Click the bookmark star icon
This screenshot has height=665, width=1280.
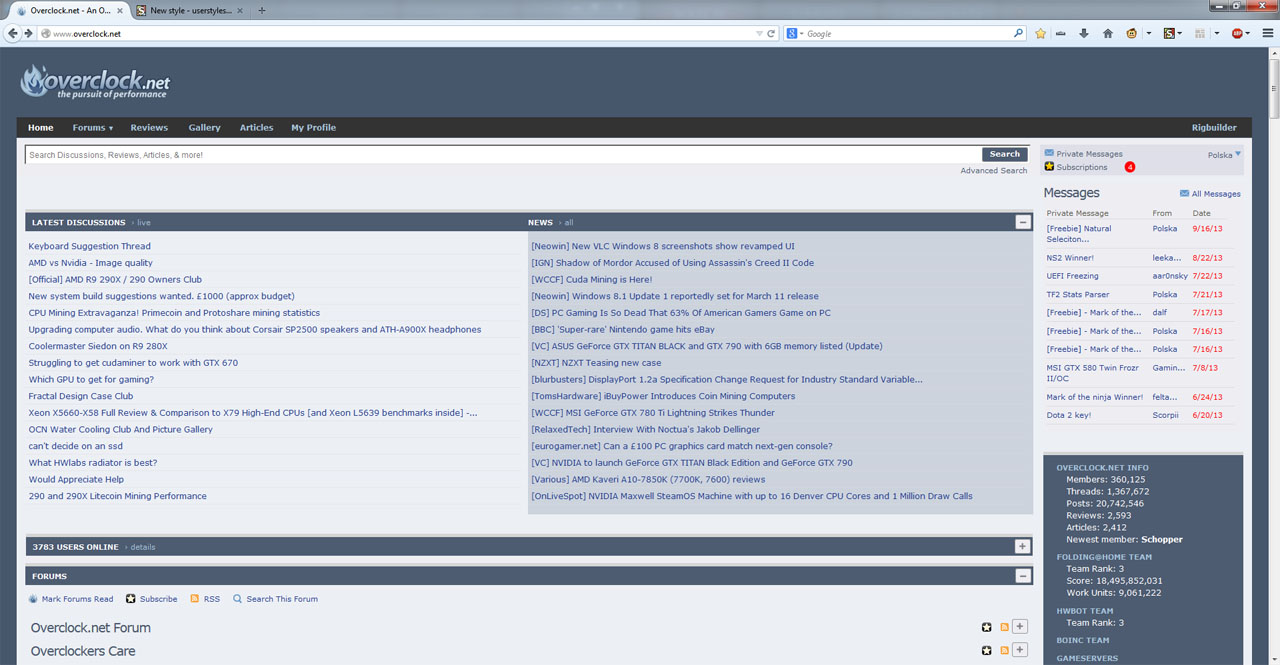point(1040,33)
